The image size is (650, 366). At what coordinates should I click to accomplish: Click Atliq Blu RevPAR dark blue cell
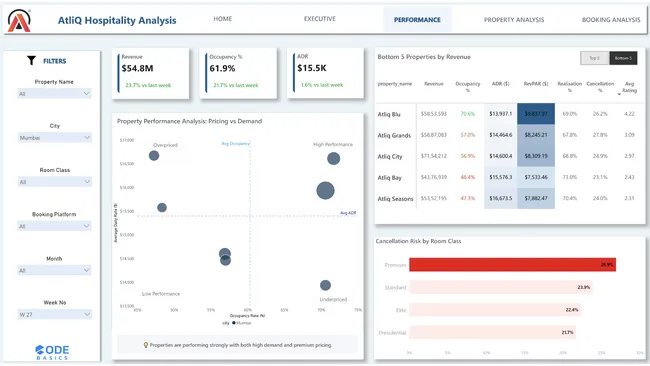(536, 114)
